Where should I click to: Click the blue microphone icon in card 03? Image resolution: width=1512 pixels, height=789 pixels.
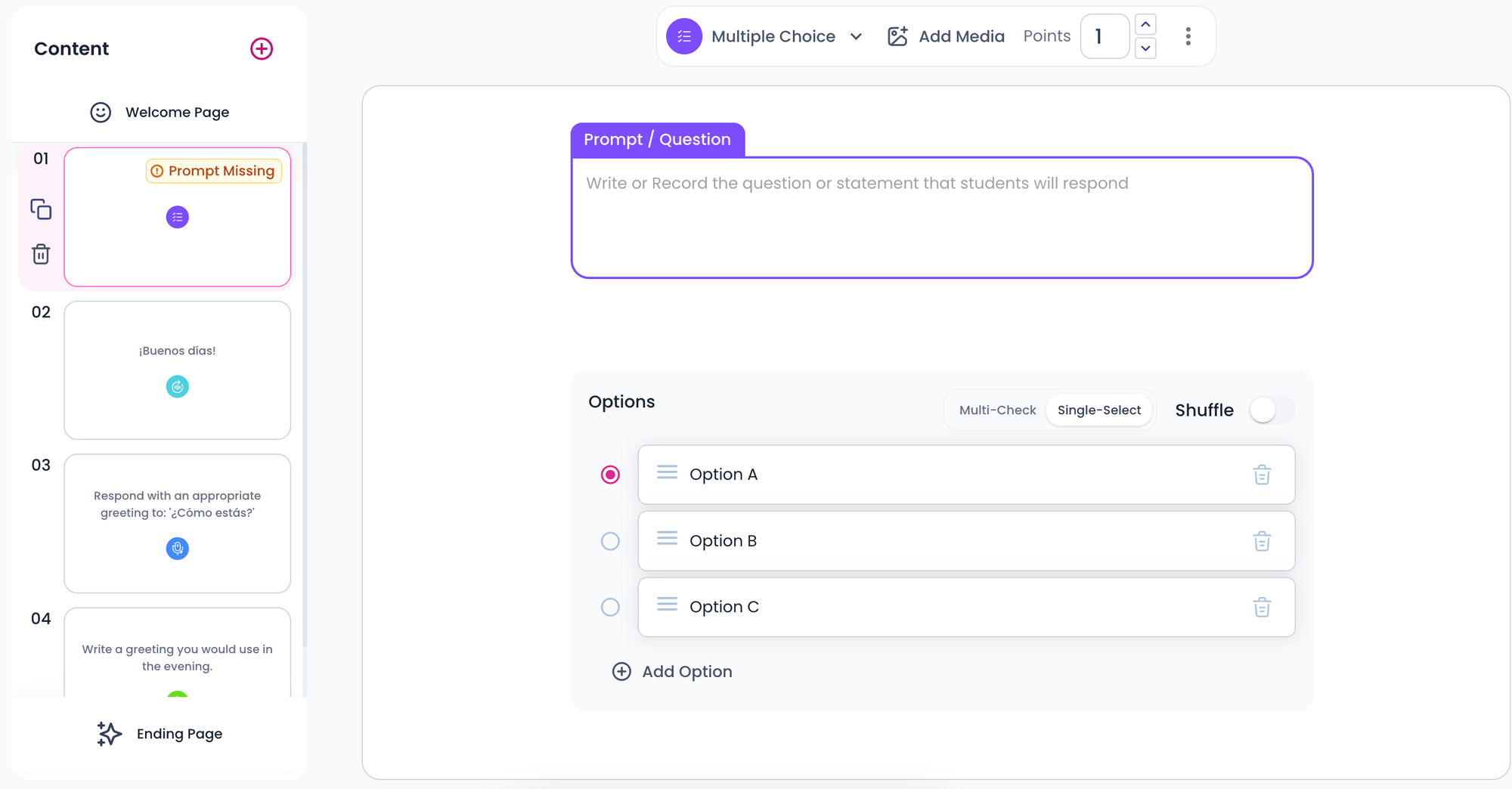tap(178, 549)
